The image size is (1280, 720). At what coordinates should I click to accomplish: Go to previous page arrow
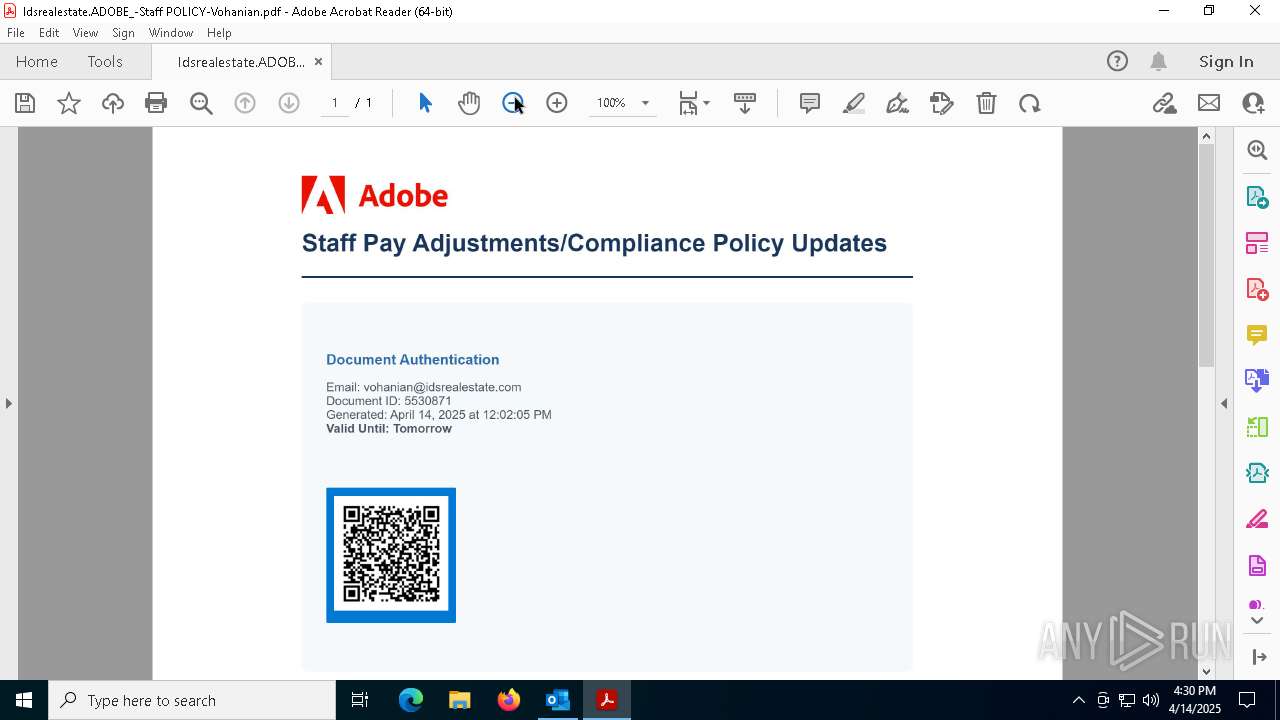point(245,103)
